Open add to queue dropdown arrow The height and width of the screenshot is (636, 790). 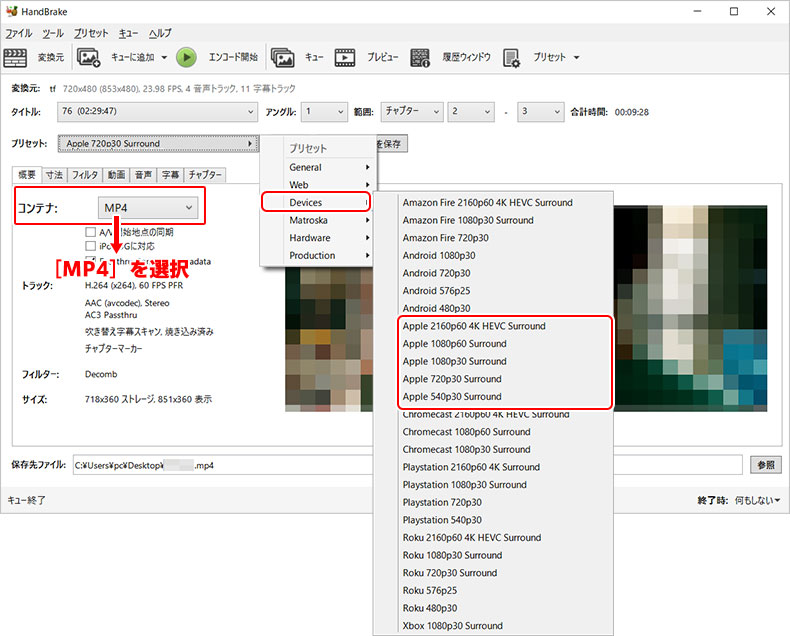(x=164, y=57)
